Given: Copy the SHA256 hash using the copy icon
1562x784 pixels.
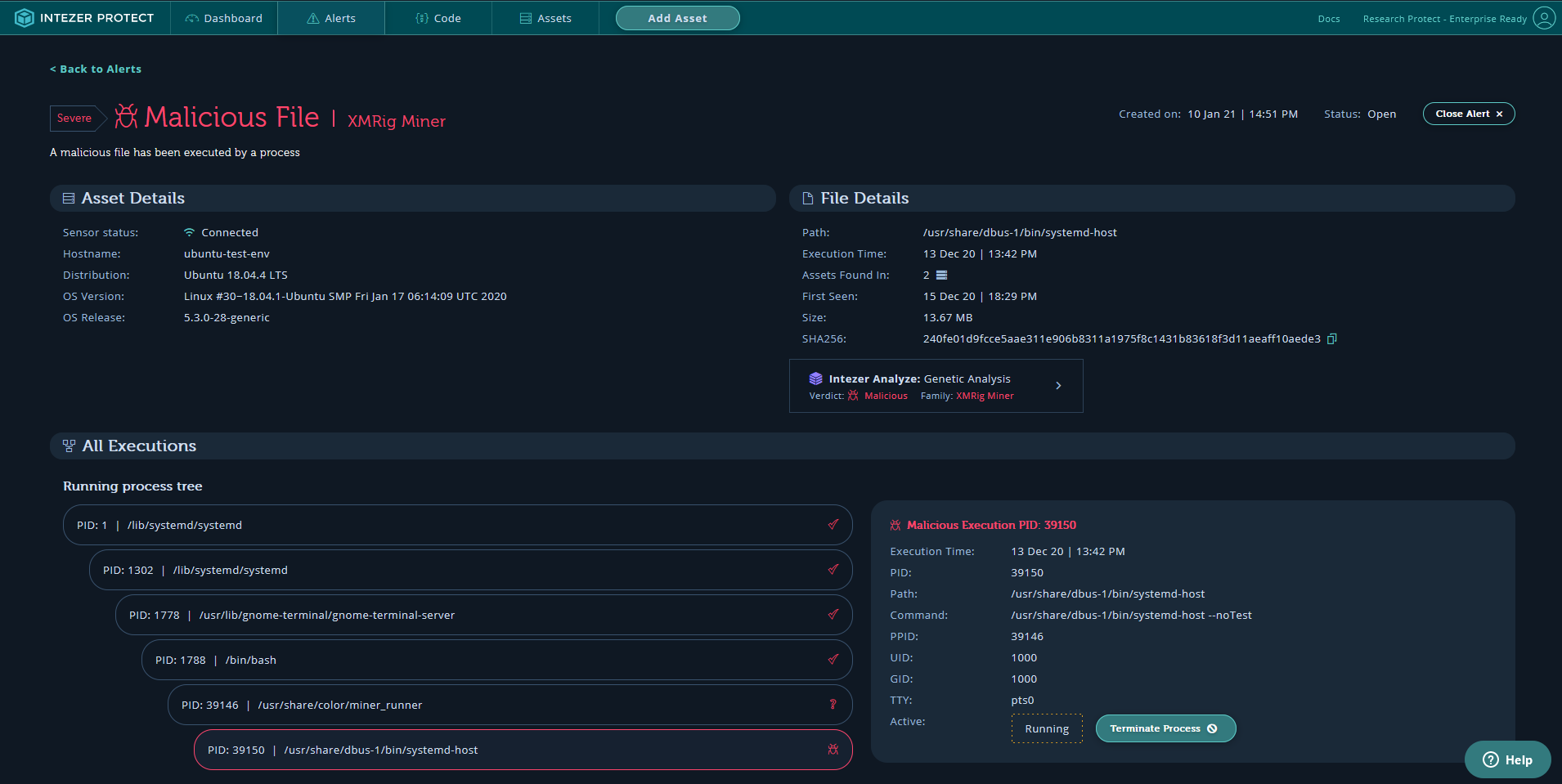Looking at the screenshot, I should 1331,338.
